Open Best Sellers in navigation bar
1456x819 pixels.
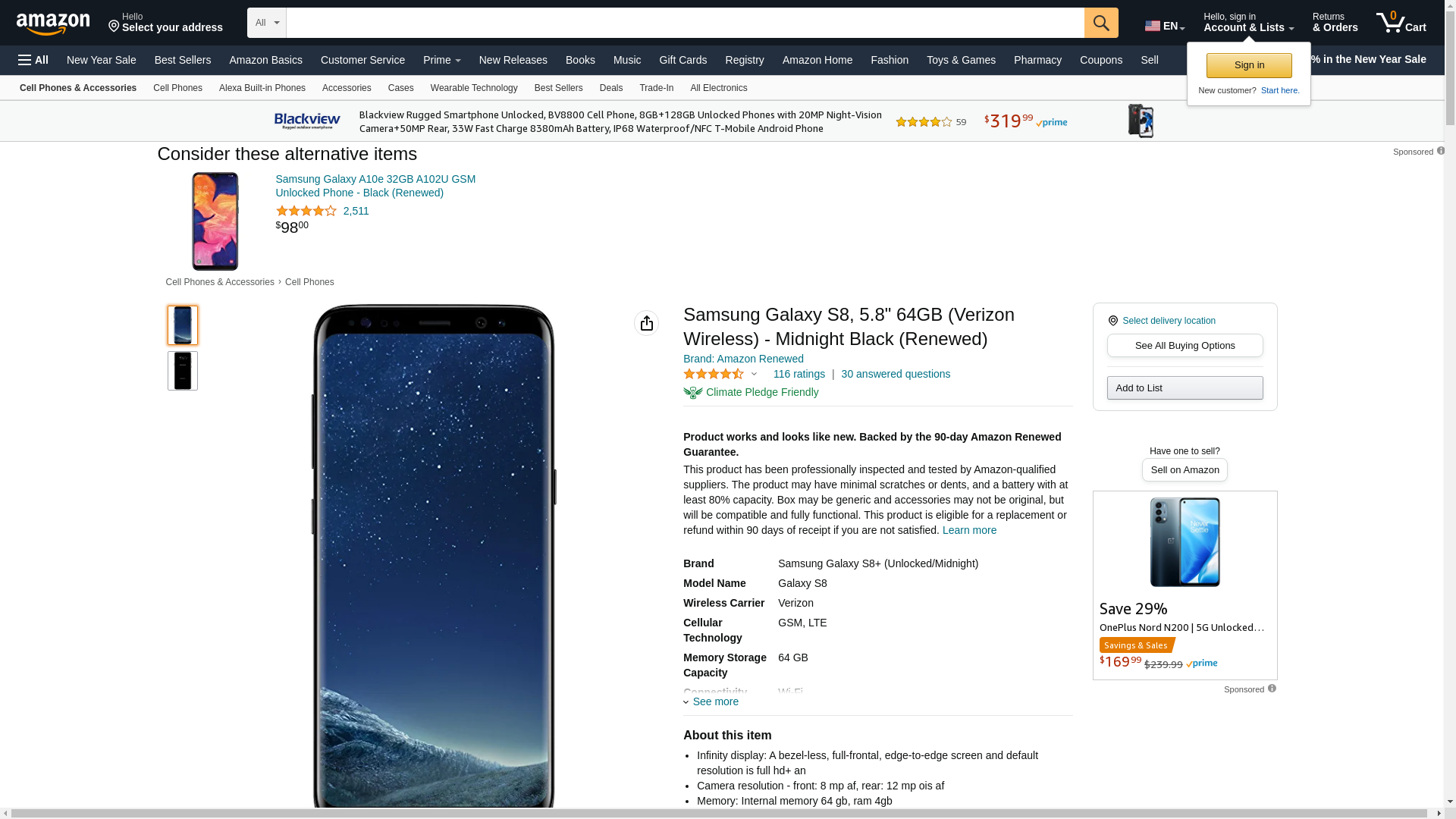(x=183, y=60)
